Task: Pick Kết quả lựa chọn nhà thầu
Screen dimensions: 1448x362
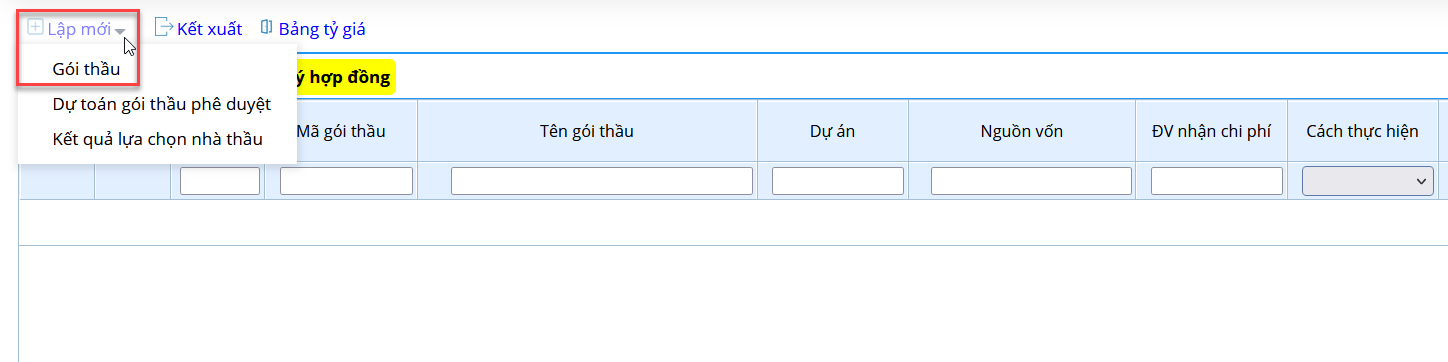Action: [158, 139]
